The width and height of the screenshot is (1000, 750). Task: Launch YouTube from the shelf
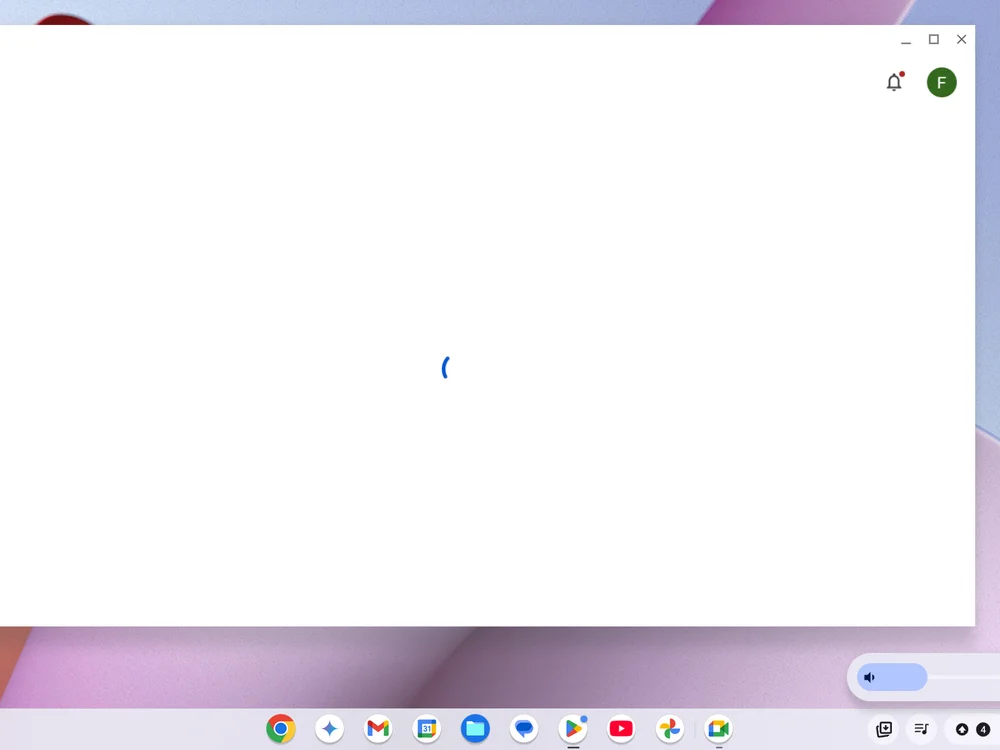[x=621, y=728]
